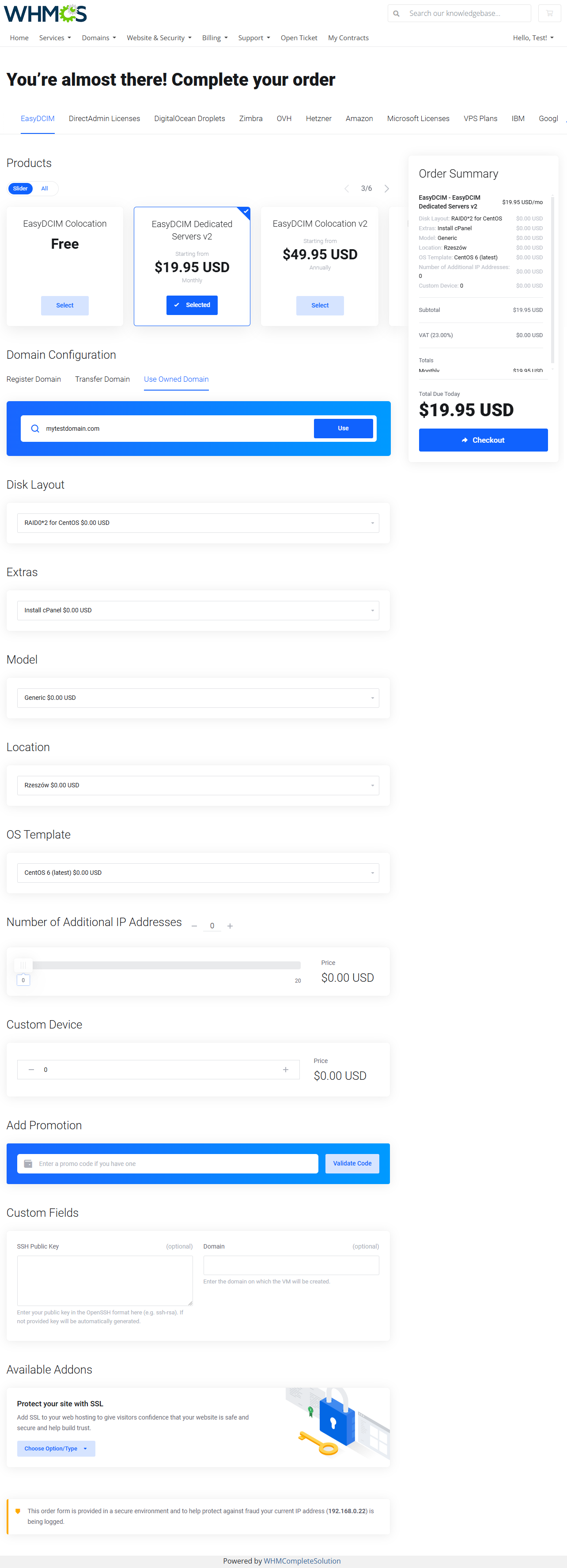Switch products view to Slider

tap(20, 189)
